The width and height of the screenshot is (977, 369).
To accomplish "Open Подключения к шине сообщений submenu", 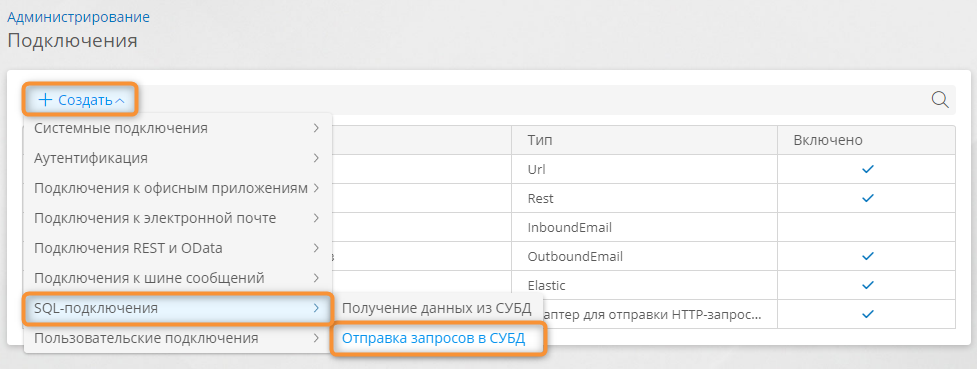I will (178, 277).
